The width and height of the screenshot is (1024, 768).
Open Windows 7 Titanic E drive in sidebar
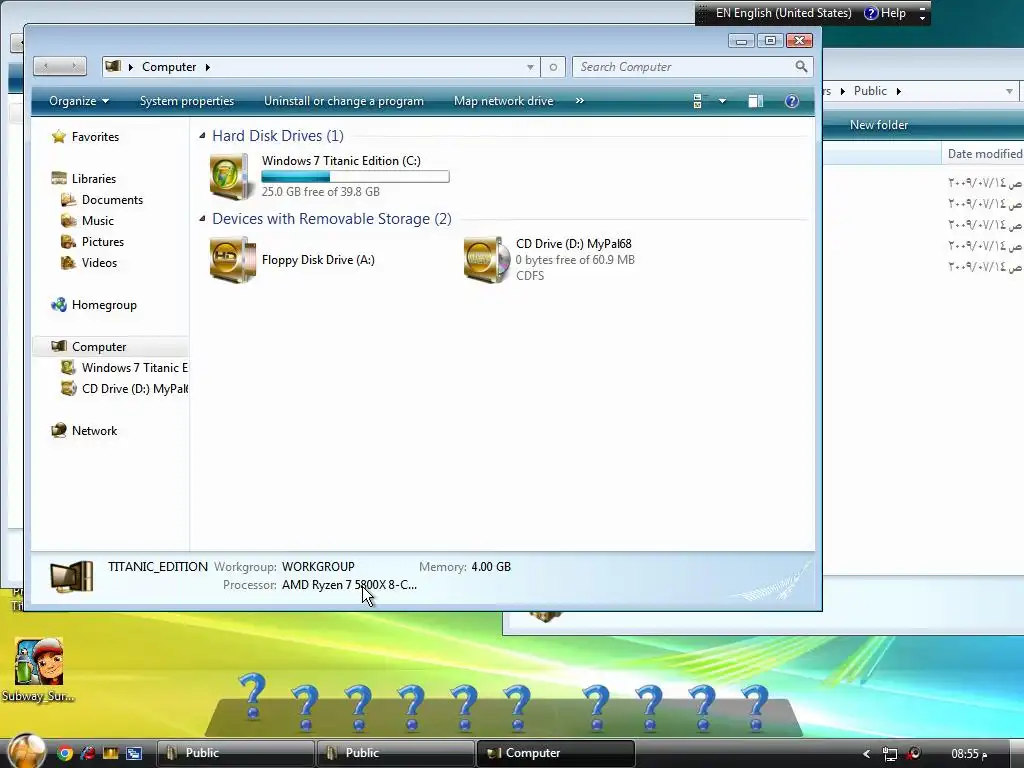(x=135, y=368)
